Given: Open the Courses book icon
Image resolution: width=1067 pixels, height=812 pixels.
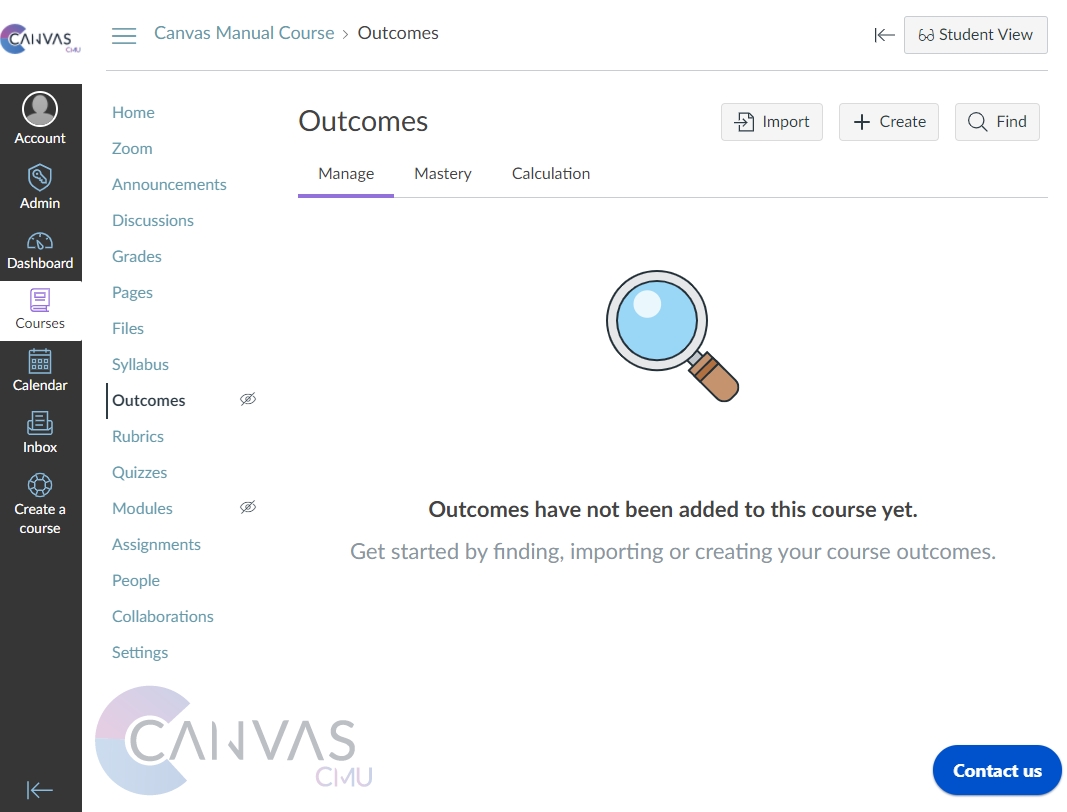Looking at the screenshot, I should point(40,300).
